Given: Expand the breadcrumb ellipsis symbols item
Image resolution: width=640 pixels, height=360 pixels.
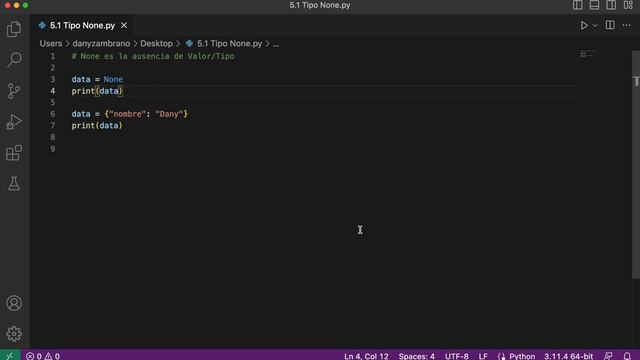Looking at the screenshot, I should click(276, 44).
